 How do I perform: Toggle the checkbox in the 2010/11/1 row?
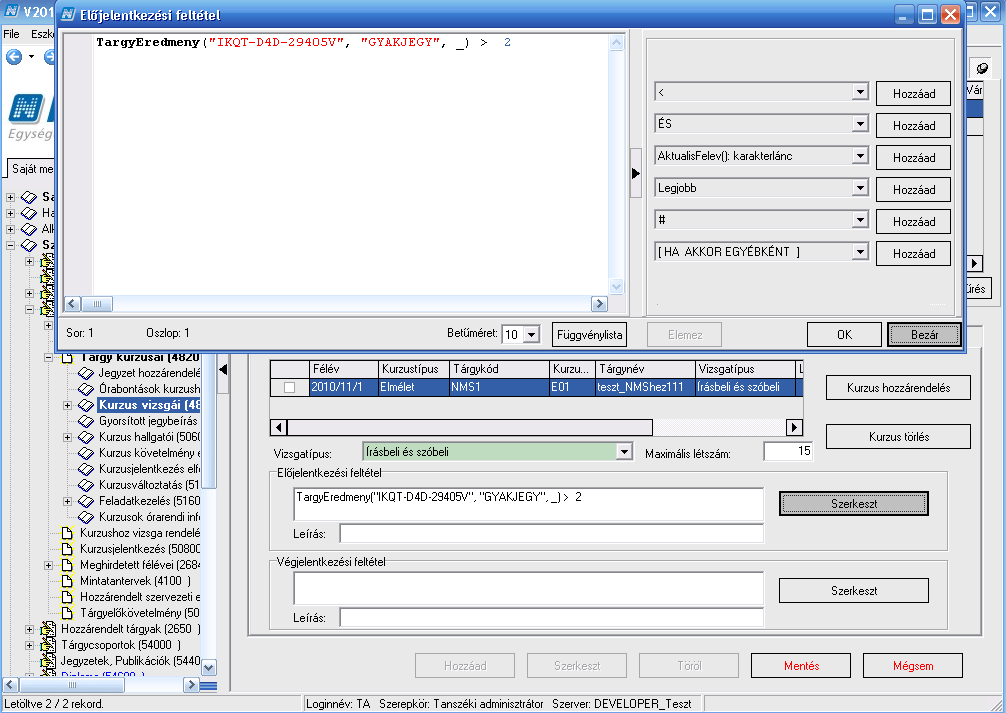(x=289, y=388)
